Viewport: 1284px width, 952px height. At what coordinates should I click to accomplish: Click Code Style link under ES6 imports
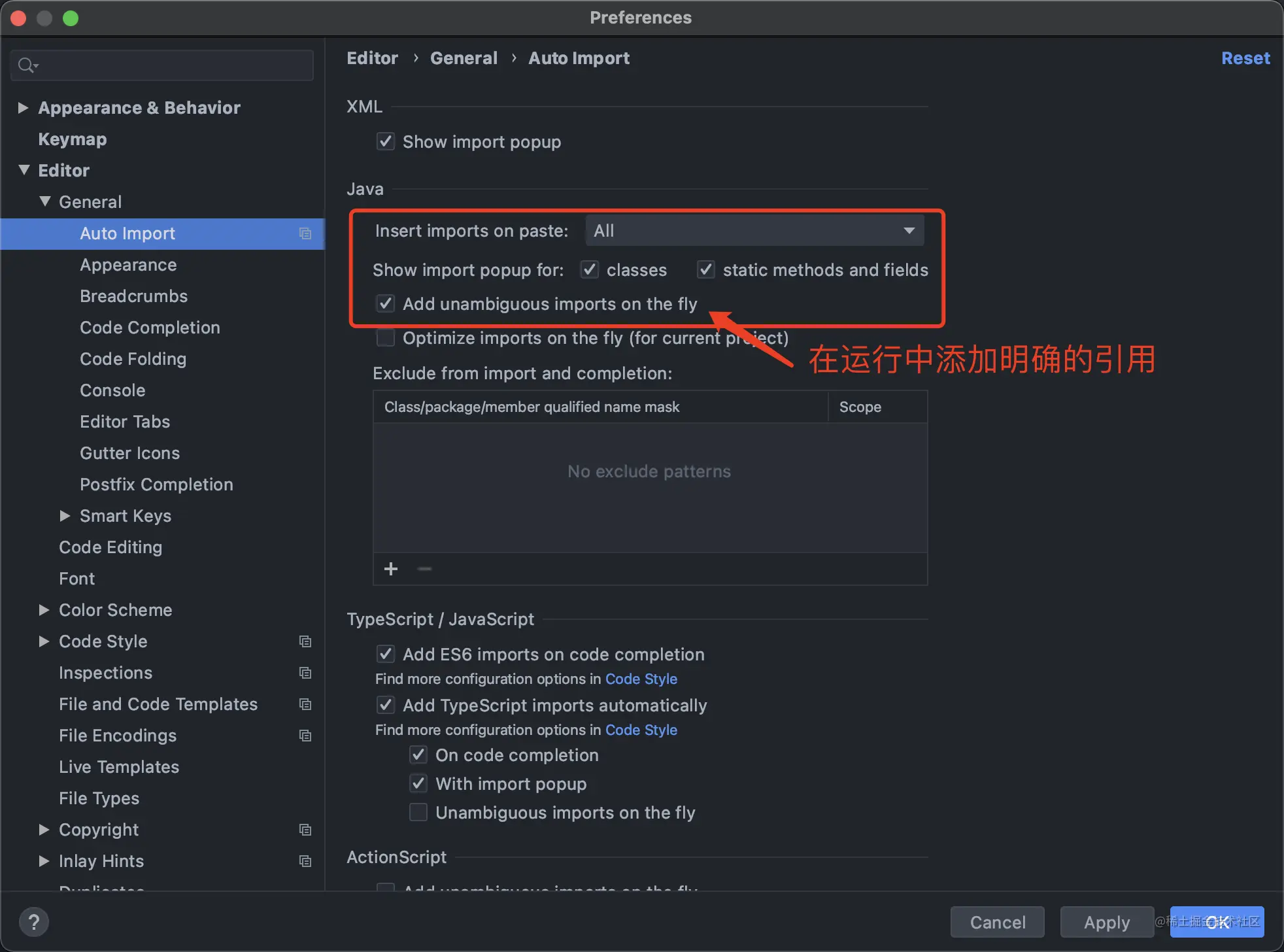click(641, 679)
